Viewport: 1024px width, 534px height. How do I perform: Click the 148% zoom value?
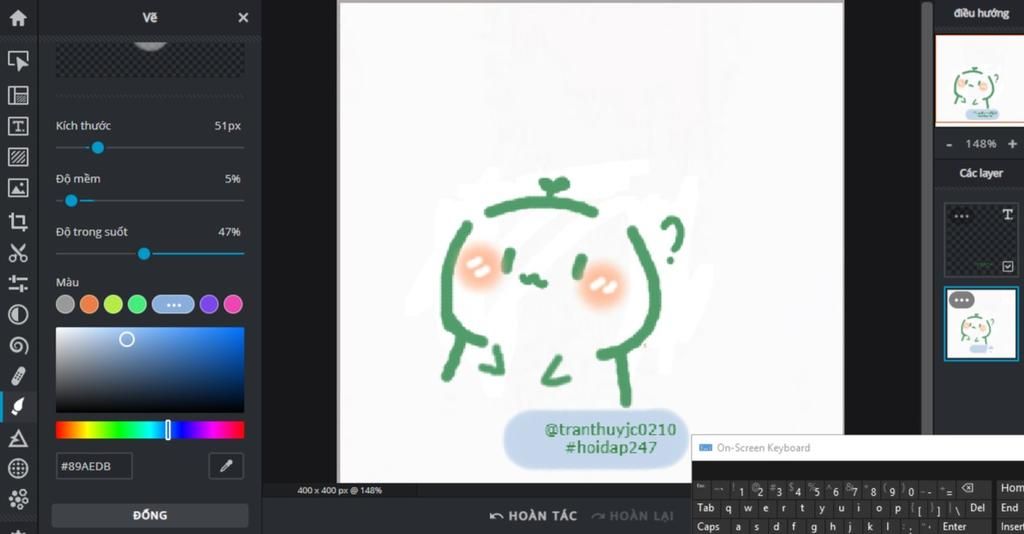[981, 144]
